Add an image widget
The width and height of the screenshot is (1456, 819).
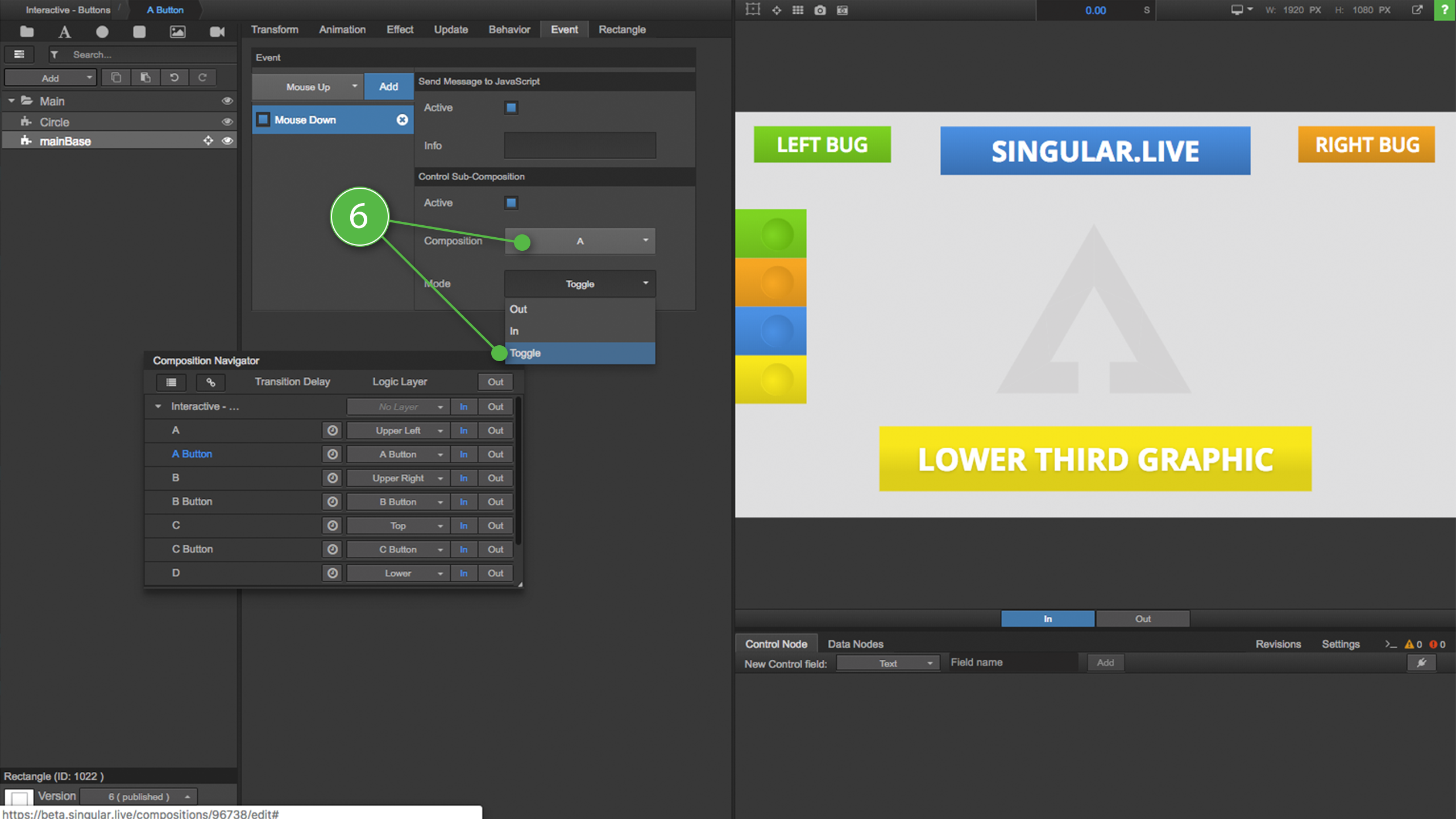coord(178,32)
